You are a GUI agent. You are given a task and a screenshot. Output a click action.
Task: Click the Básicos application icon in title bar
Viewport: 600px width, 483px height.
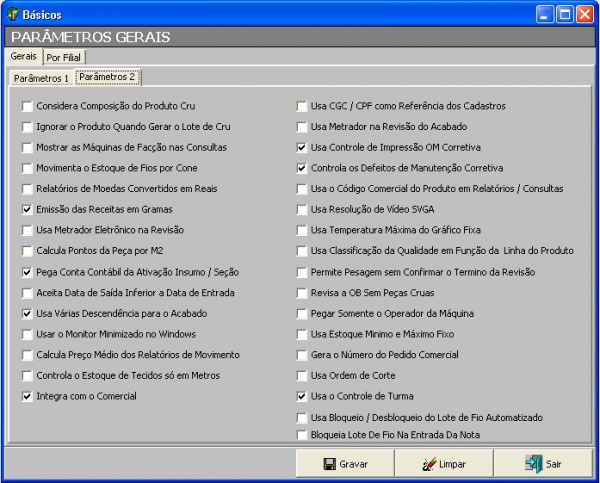12,14
